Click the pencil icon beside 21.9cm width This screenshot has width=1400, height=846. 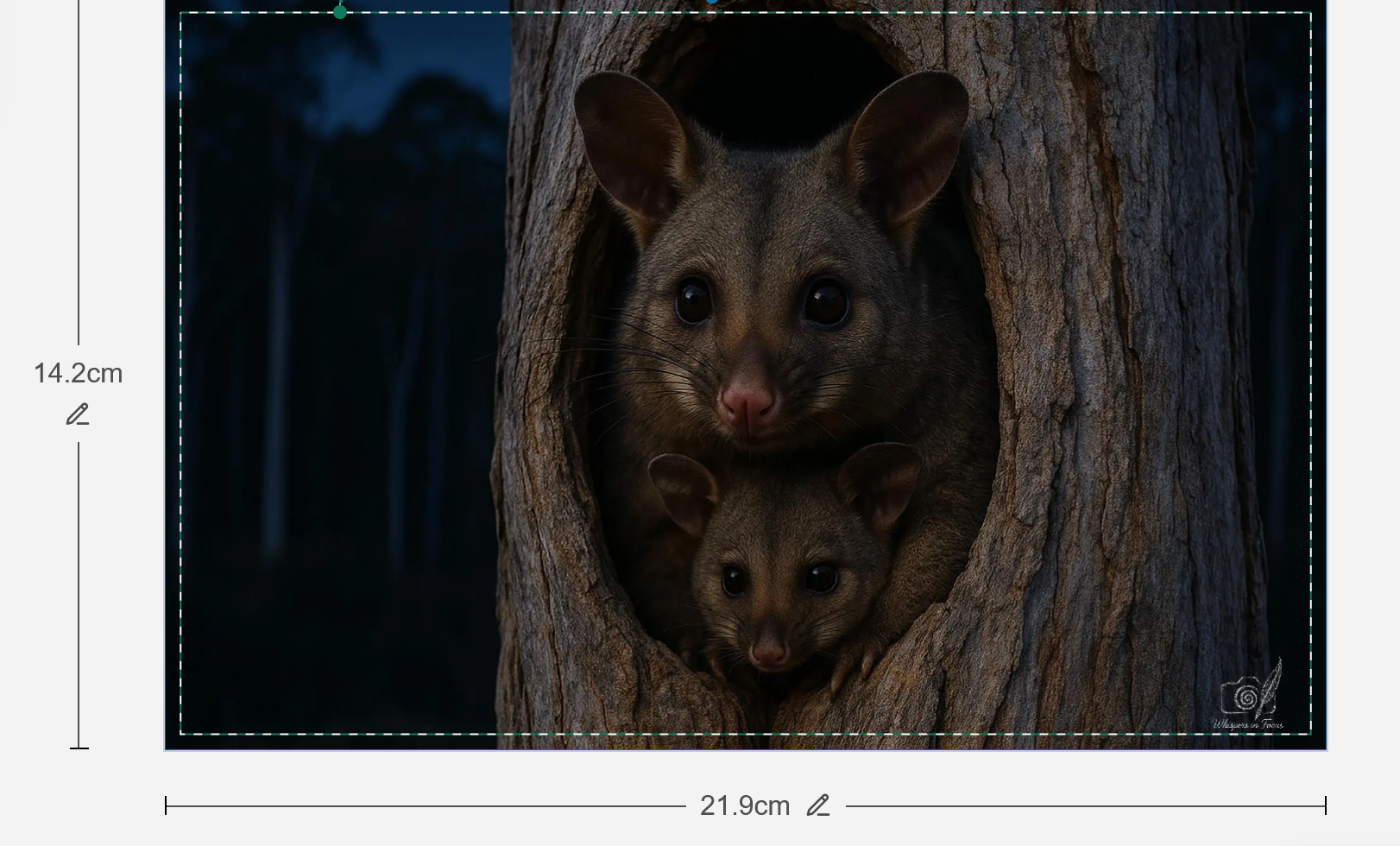click(x=818, y=805)
